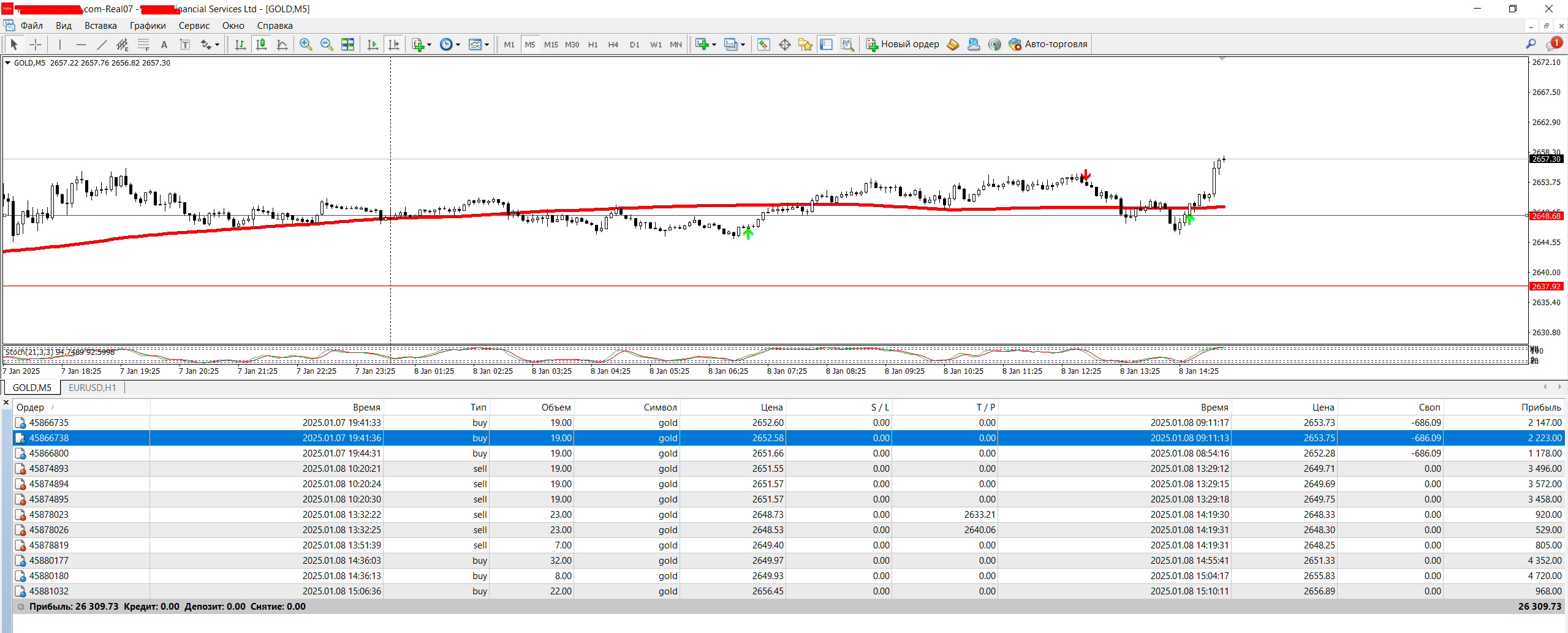Select the Cursor pointer tool
Viewport: 1568px width, 633px height.
coord(13,44)
